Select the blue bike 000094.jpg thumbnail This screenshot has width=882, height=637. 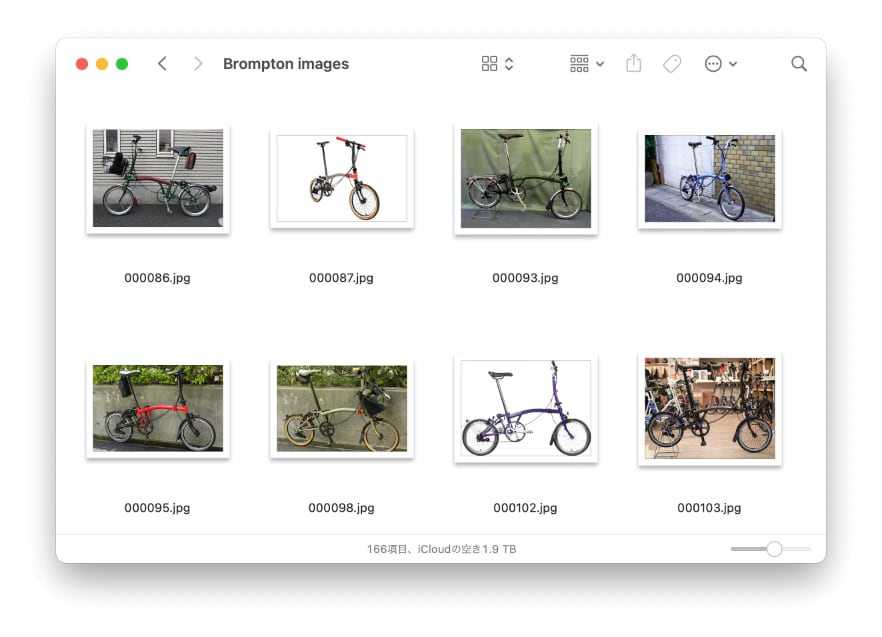709,178
